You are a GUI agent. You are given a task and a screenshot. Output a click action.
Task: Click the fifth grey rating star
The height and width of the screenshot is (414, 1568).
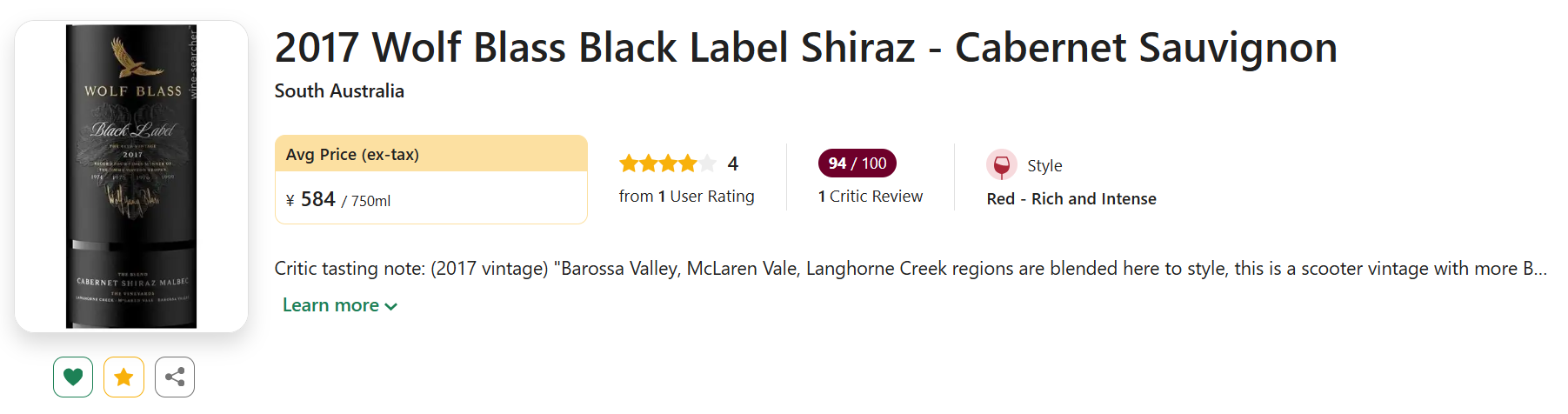(x=708, y=164)
